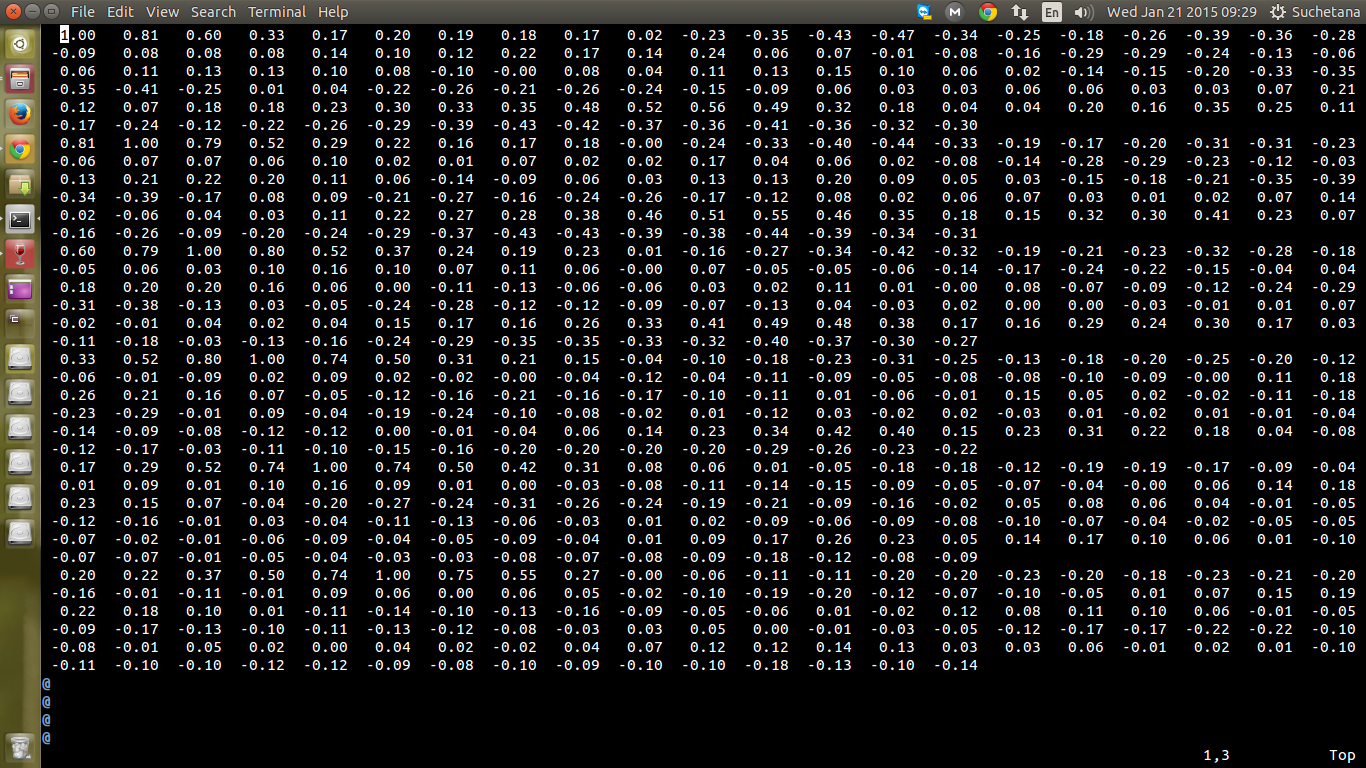This screenshot has width=1366, height=768.
Task: Click the Chrome indicator in system tray
Action: (x=988, y=12)
